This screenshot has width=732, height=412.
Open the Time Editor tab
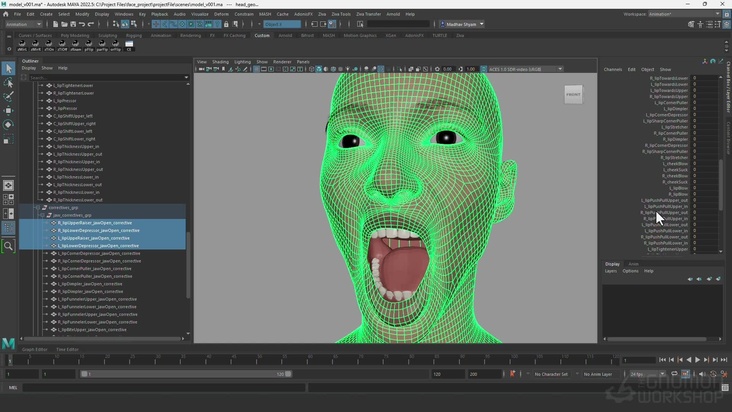[x=67, y=349]
